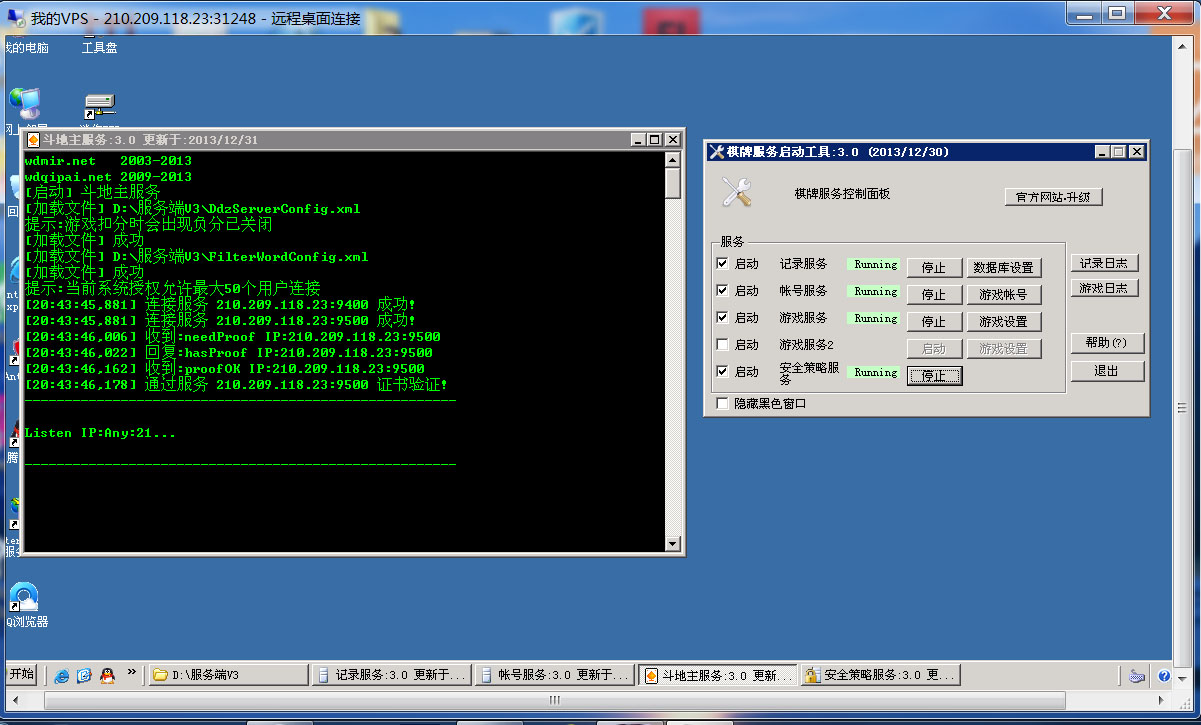
Task: Toggle 启动 checkbox for 记录服务
Action: (723, 264)
